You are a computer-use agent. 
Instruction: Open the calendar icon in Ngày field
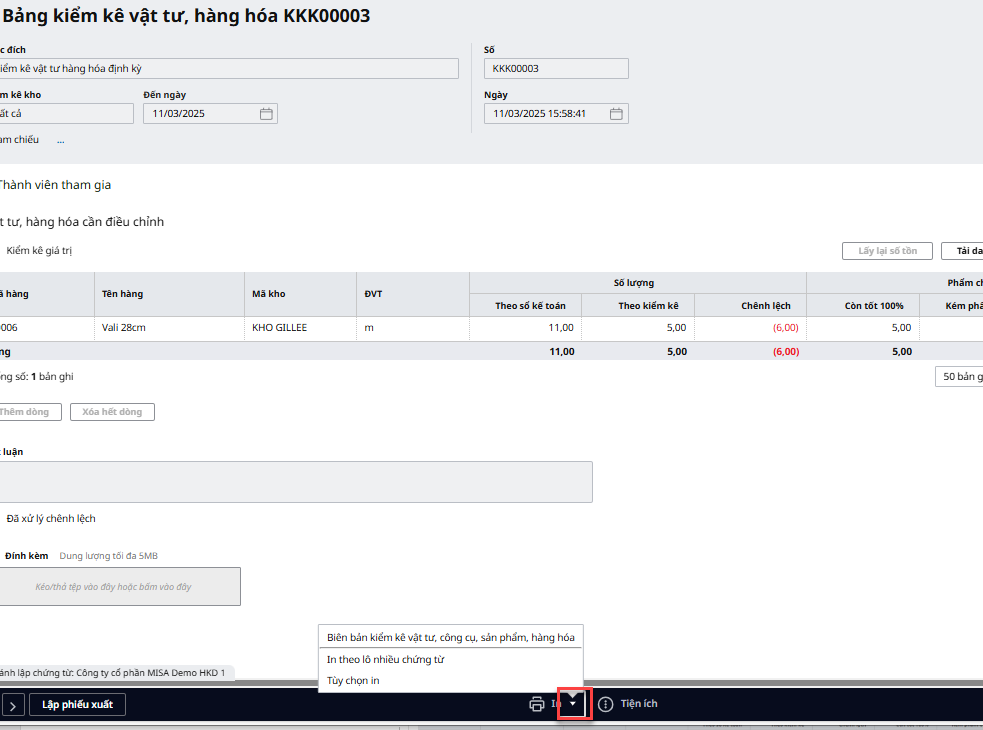[616, 114]
